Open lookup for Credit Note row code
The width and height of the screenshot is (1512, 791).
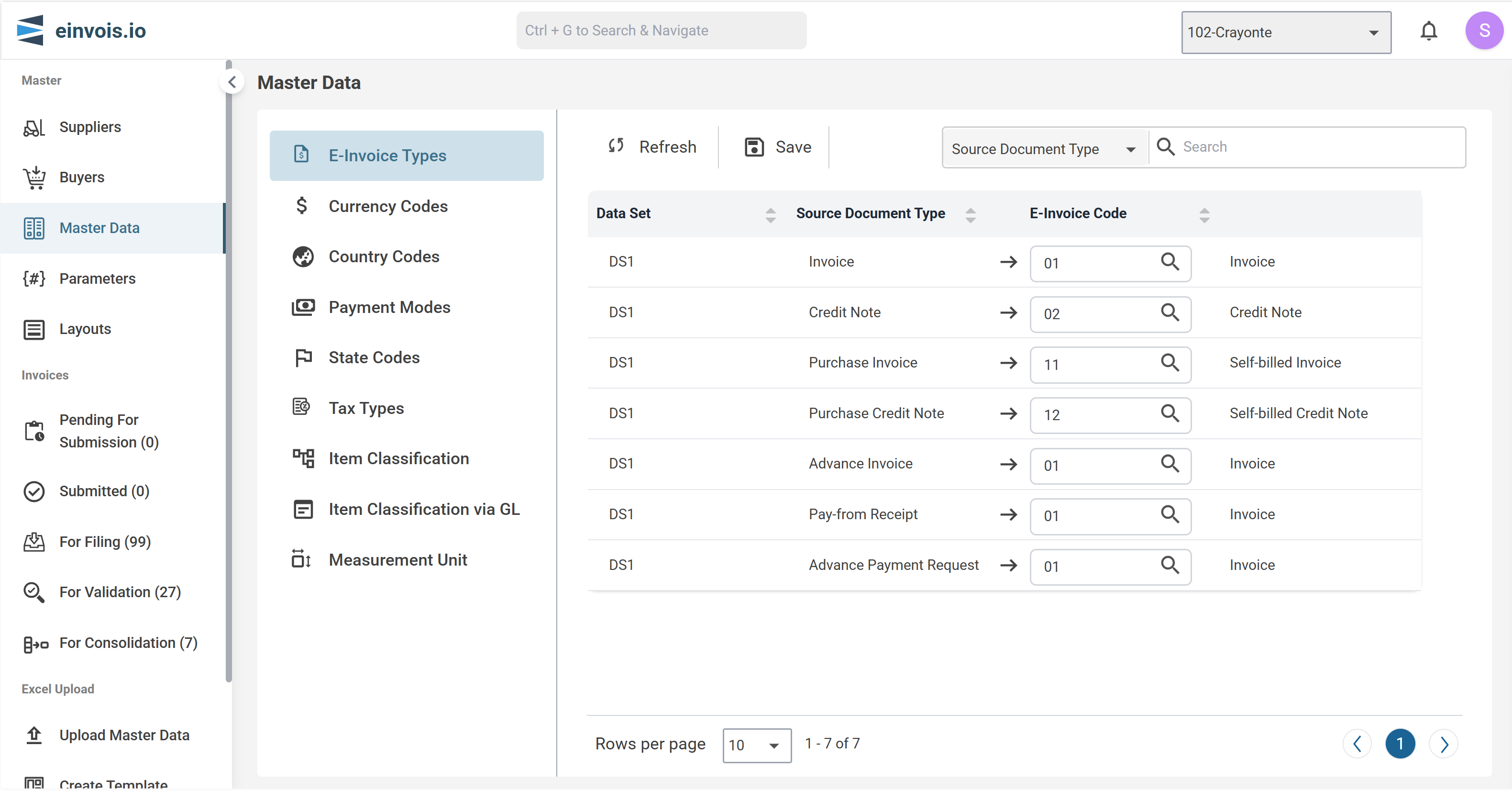tap(1170, 313)
